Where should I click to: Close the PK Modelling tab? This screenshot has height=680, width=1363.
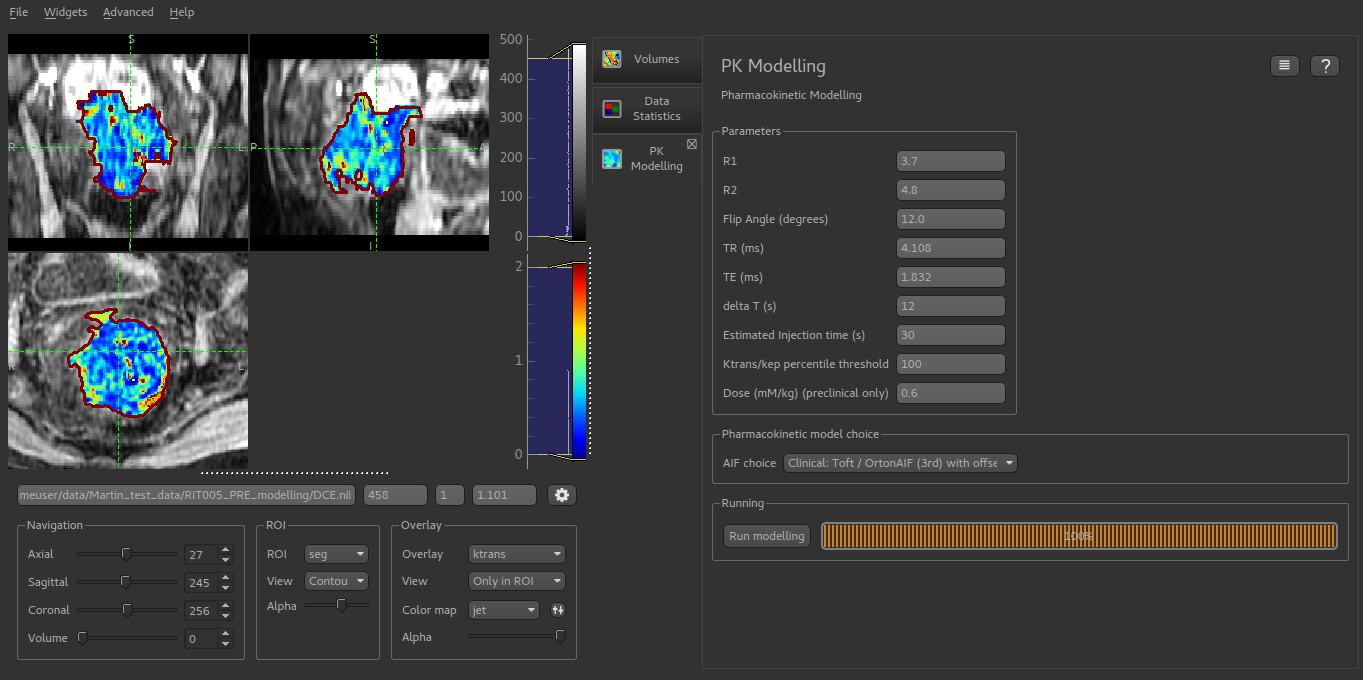click(x=692, y=144)
